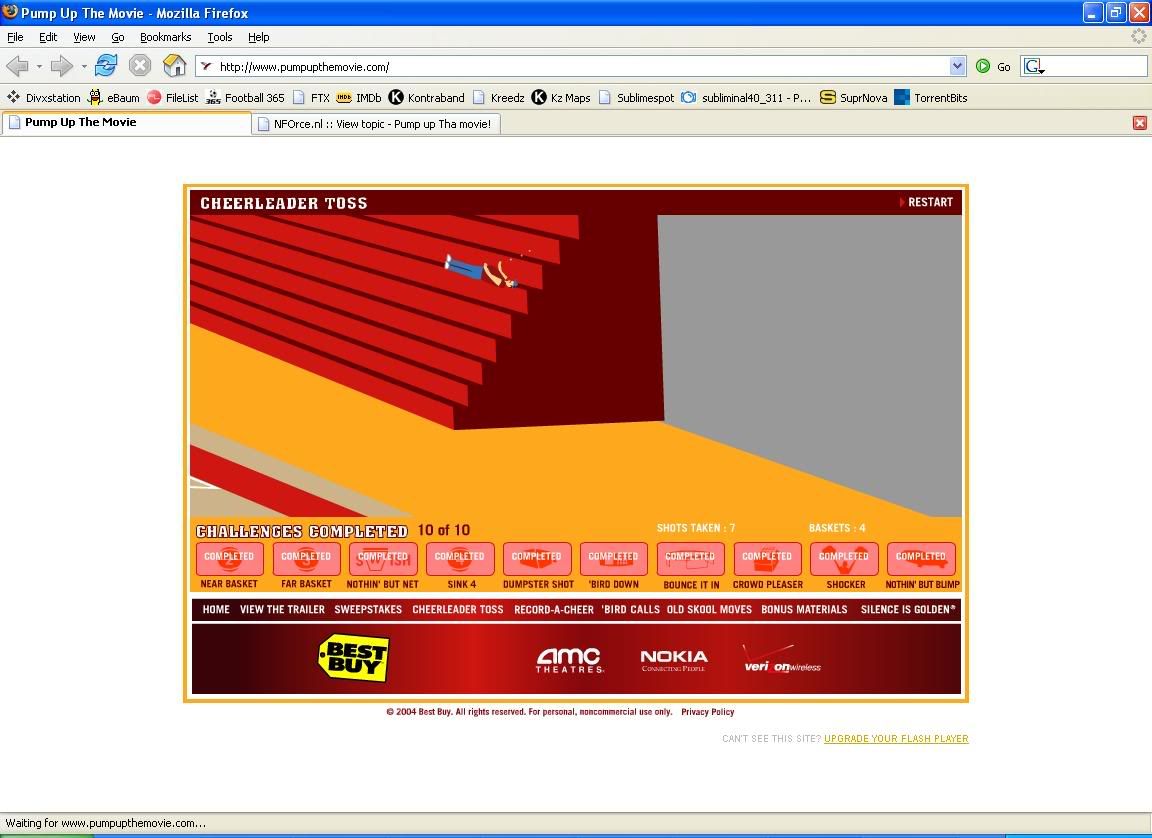Click into the URL address field
1152x838 pixels.
point(580,66)
